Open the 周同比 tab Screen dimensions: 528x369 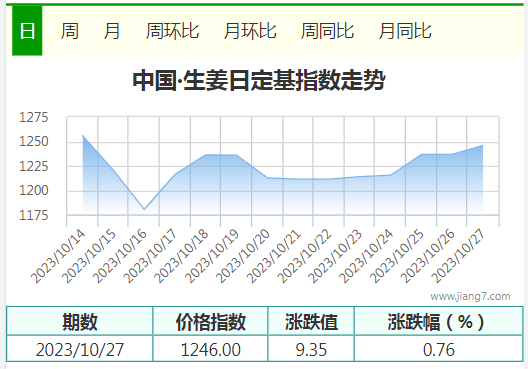tap(327, 31)
